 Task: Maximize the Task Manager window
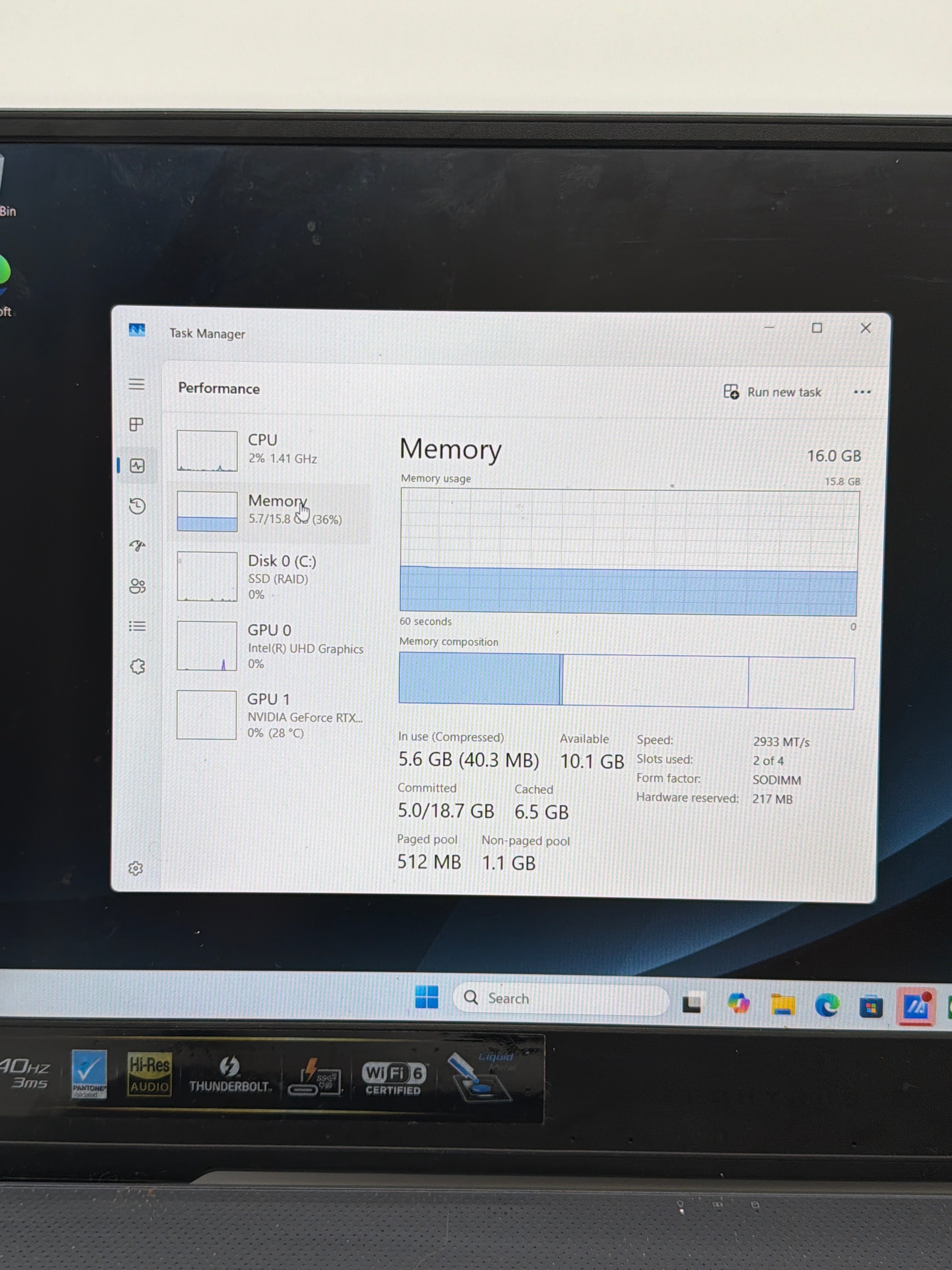tap(817, 328)
